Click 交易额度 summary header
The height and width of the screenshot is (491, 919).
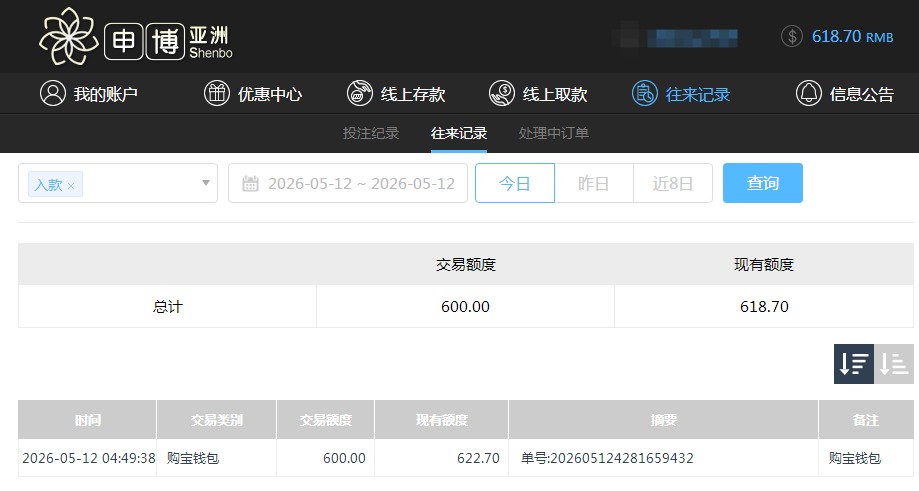click(x=465, y=265)
